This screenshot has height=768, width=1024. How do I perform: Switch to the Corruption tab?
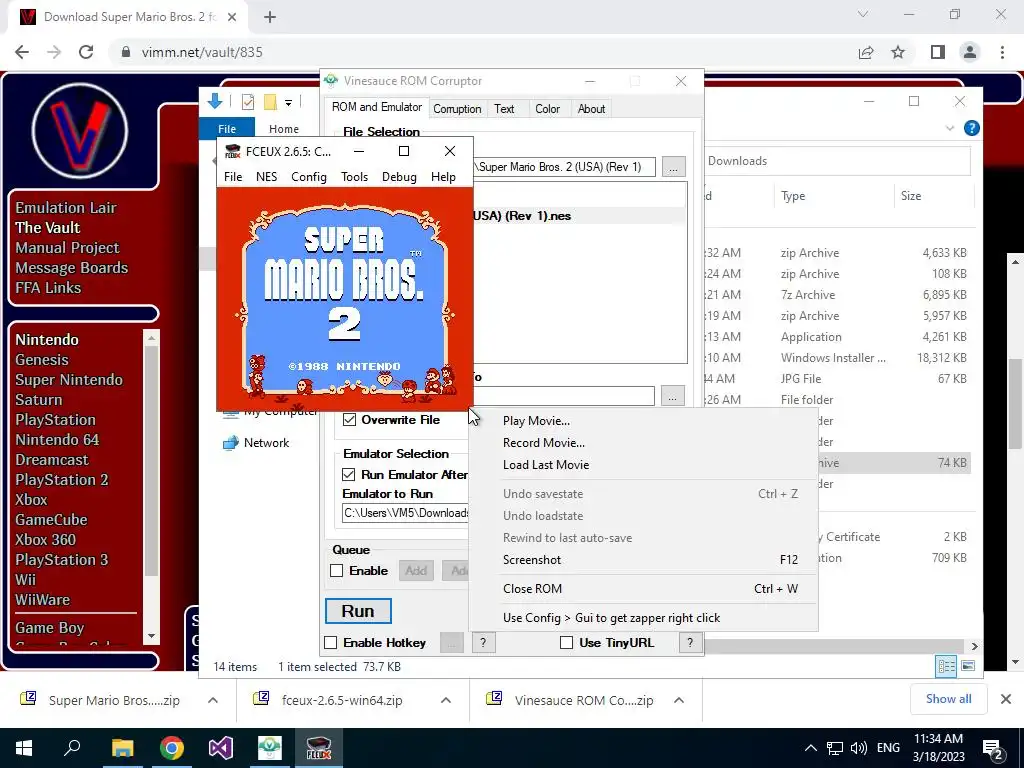pyautogui.click(x=457, y=109)
